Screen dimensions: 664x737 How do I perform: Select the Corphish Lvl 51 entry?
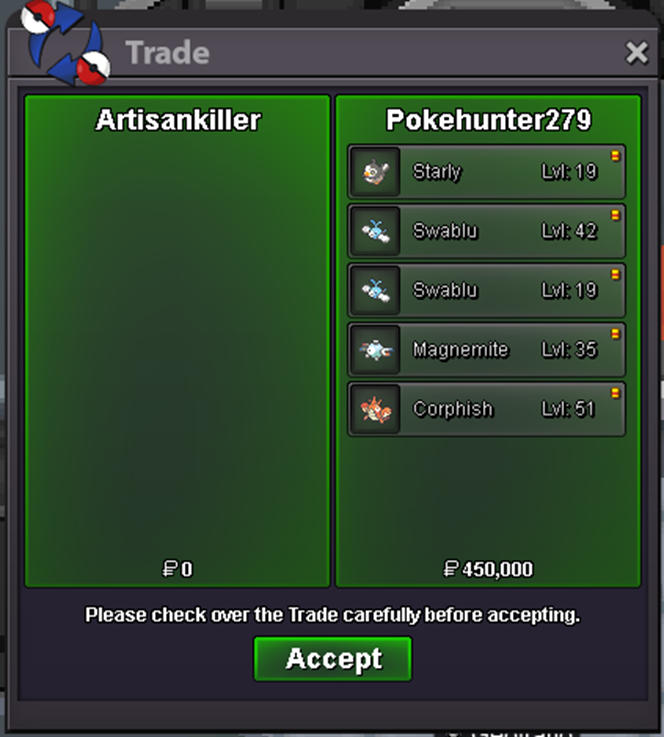pyautogui.click(x=486, y=409)
